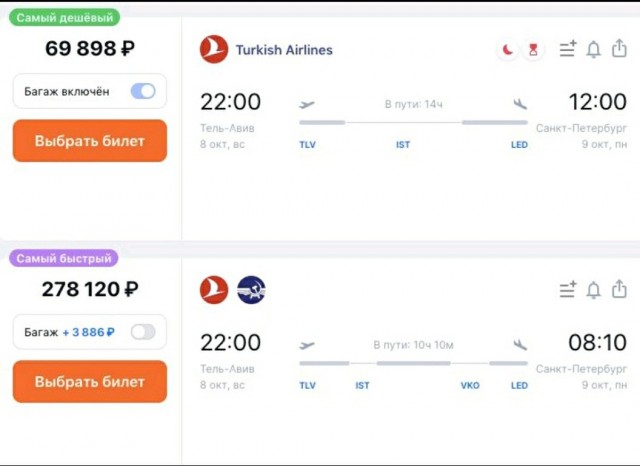Viewport: 640px width, 466px height.
Task: Click the Turkish Airlines name link
Action: pos(284,50)
